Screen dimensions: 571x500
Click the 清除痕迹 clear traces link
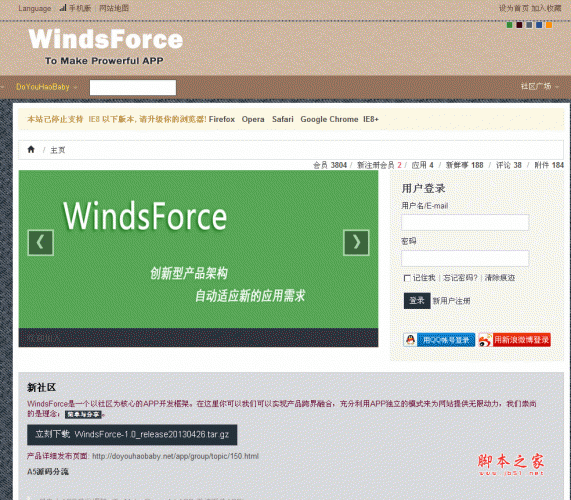[500, 278]
